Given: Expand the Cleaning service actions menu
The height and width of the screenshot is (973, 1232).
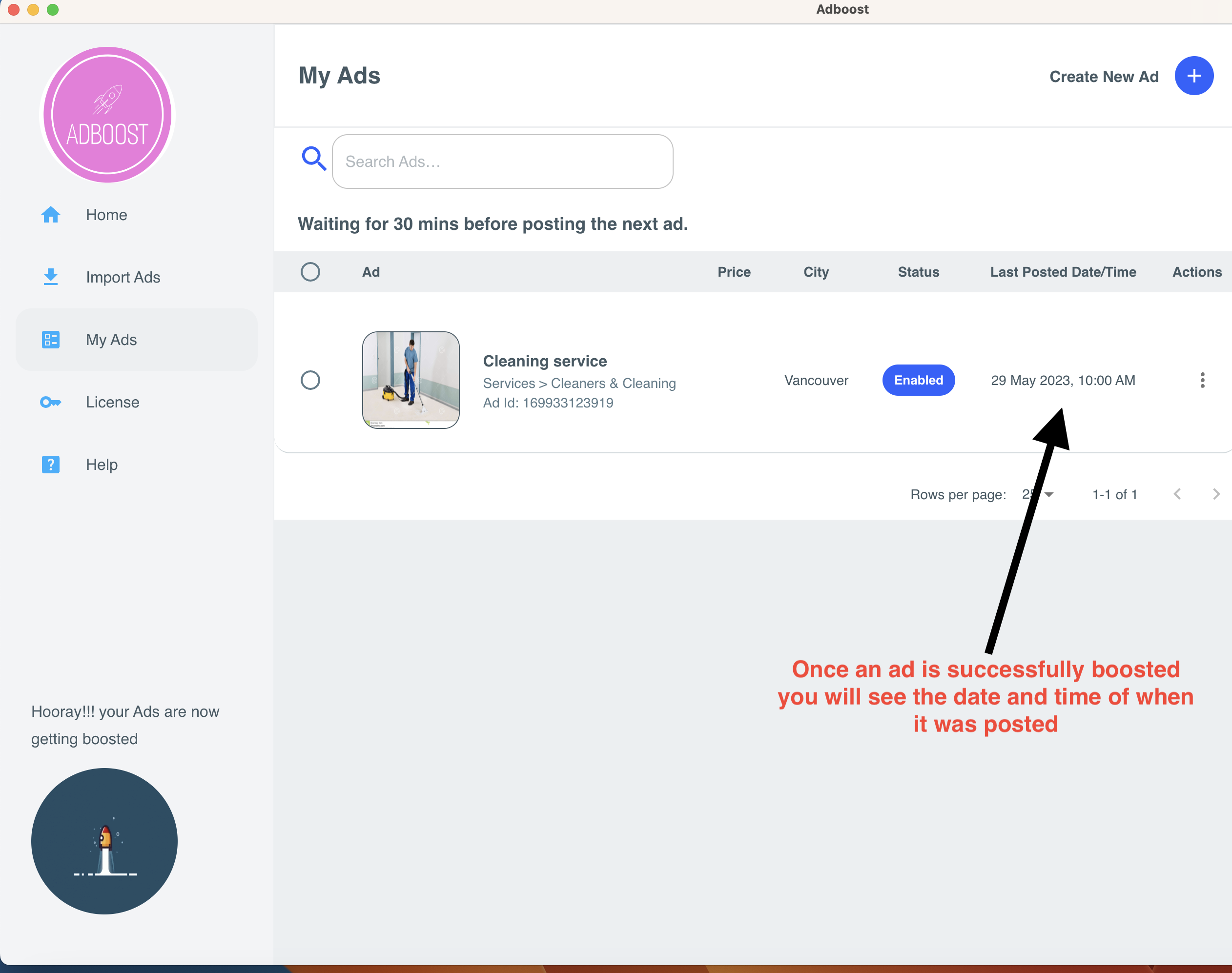Looking at the screenshot, I should (1200, 379).
